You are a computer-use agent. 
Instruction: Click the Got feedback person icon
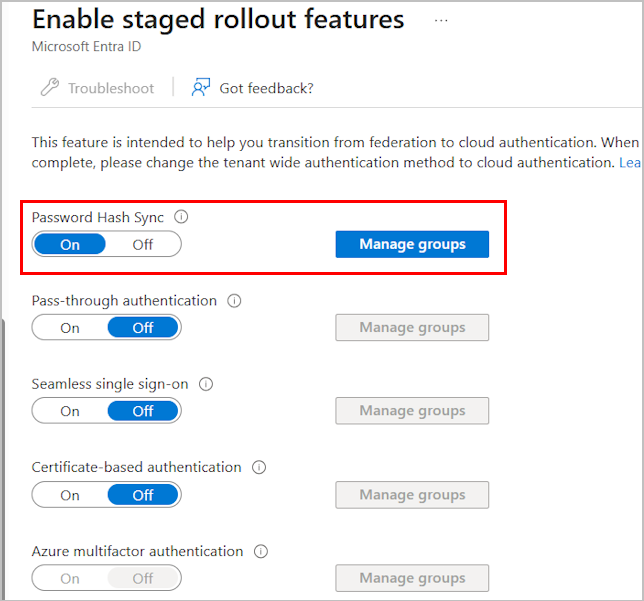point(200,87)
